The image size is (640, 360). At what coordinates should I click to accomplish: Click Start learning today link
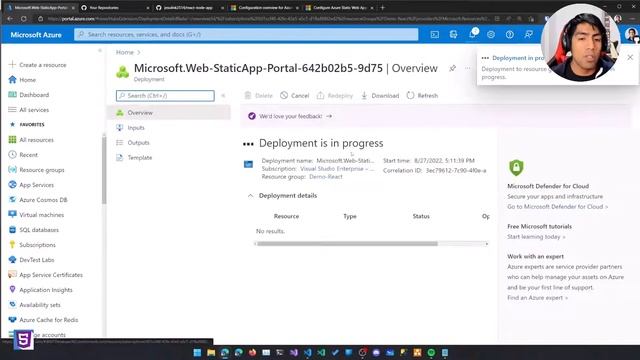536,237
